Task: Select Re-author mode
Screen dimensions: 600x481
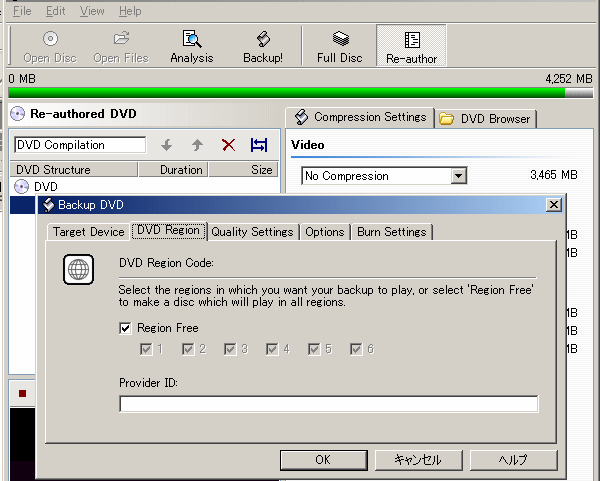Action: pos(411,46)
